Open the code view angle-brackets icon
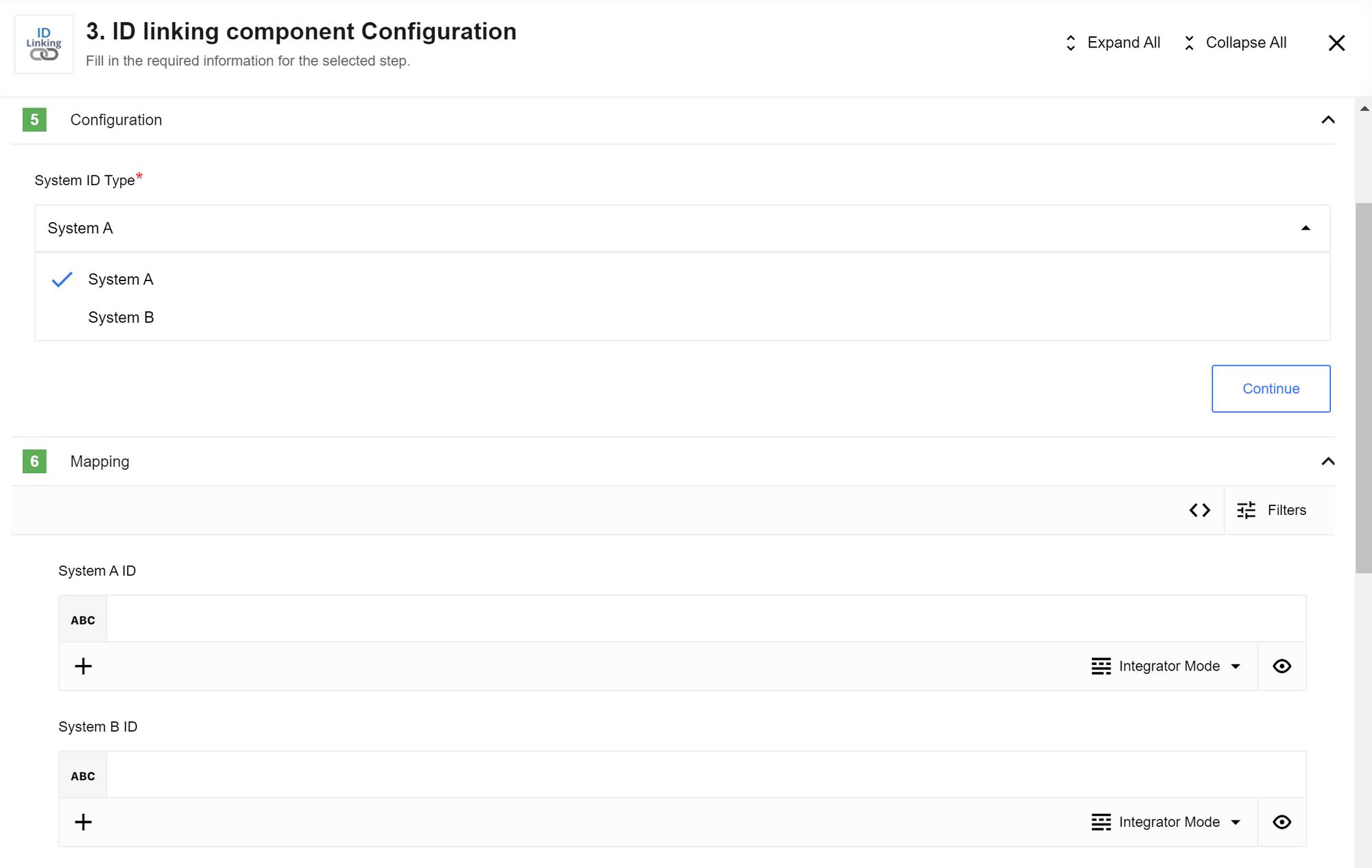This screenshot has width=1372, height=868. tap(1200, 510)
